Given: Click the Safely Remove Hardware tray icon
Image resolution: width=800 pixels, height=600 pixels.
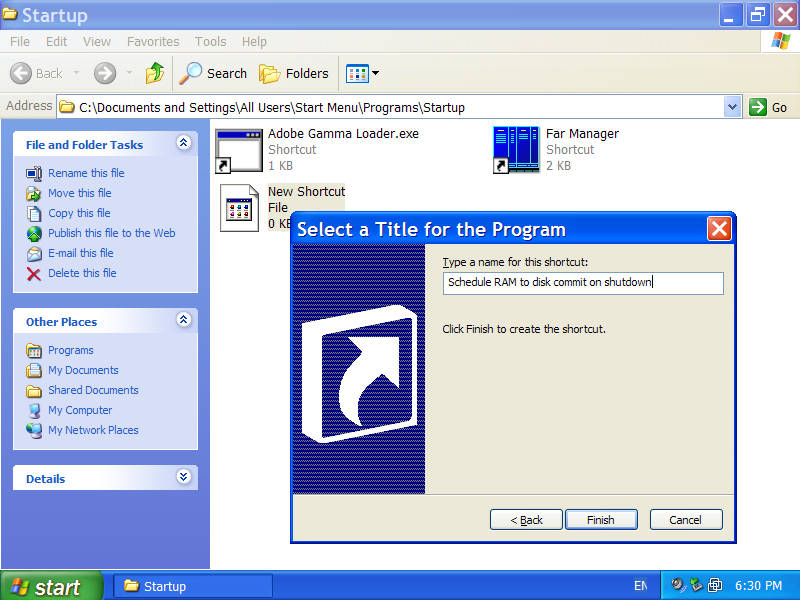Looking at the screenshot, I should (696, 585).
